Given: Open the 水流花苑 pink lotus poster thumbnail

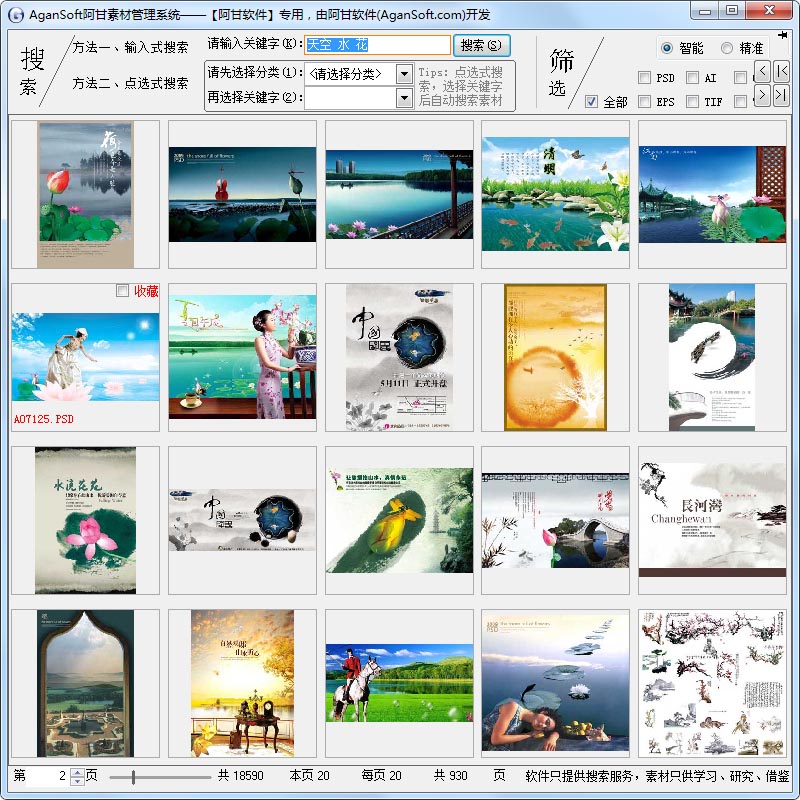Looking at the screenshot, I should point(86,520).
